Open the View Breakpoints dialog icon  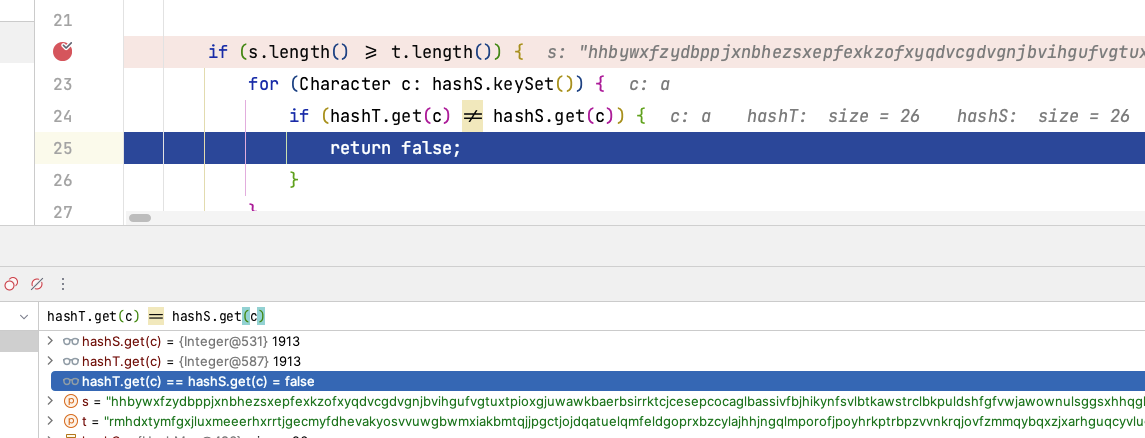[11, 284]
